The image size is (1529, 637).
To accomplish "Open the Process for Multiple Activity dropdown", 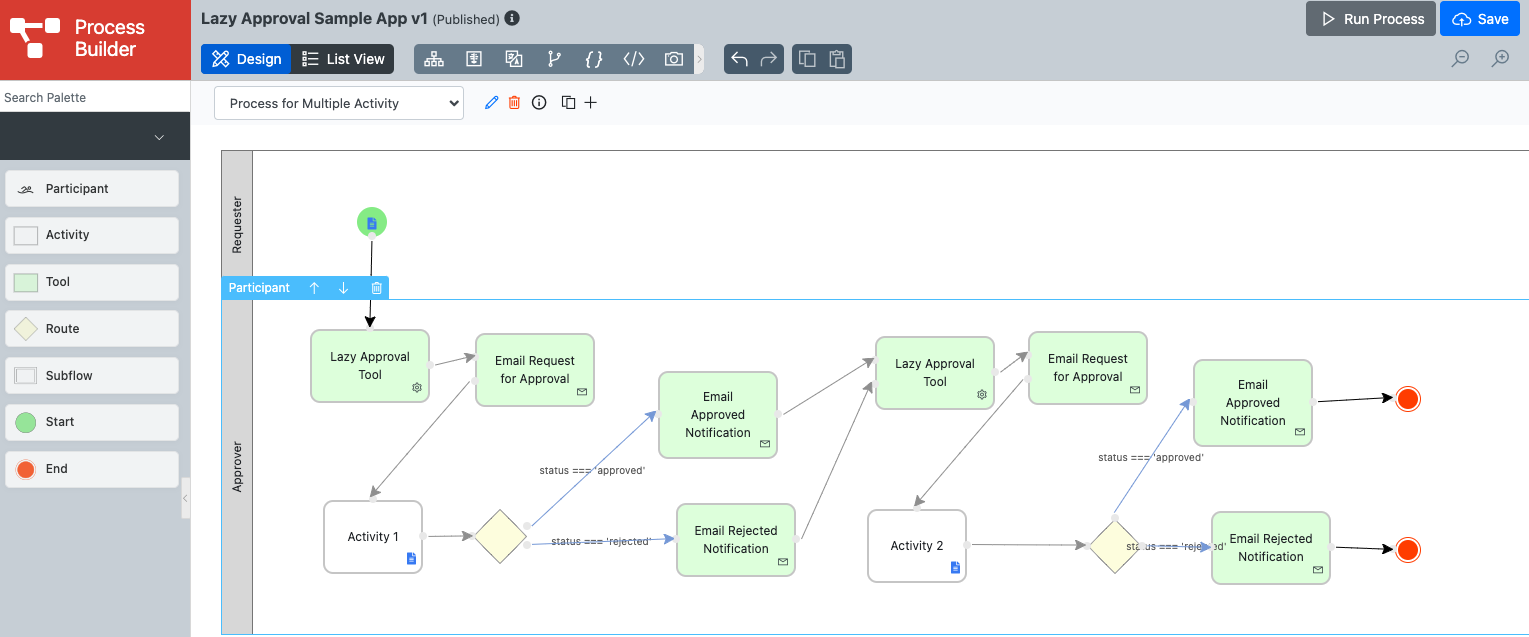I will coord(339,103).
